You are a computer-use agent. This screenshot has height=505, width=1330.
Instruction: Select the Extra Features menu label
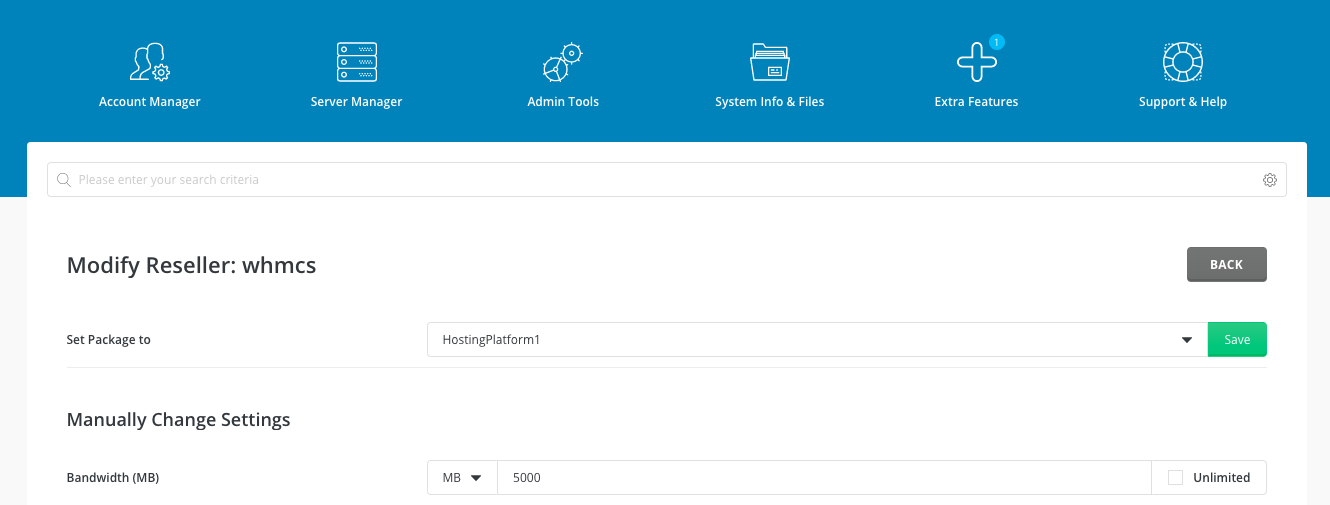click(977, 102)
